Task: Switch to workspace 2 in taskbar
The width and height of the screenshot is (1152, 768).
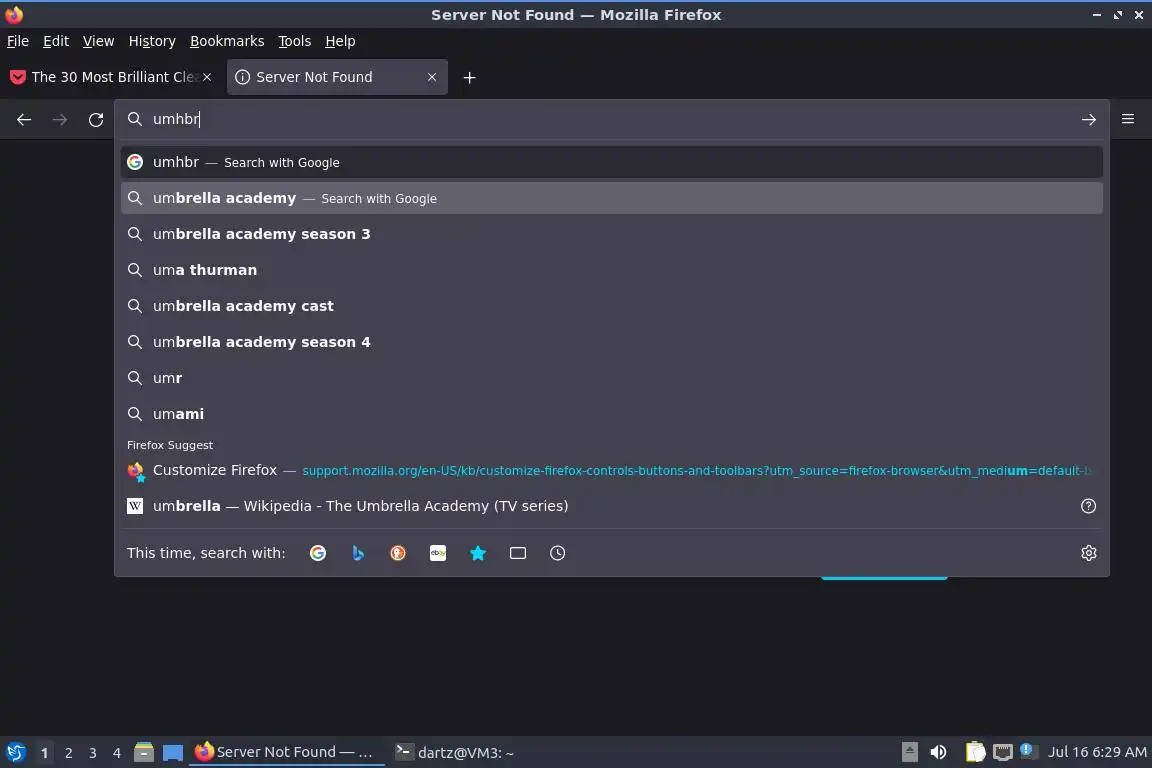Action: tap(68, 753)
